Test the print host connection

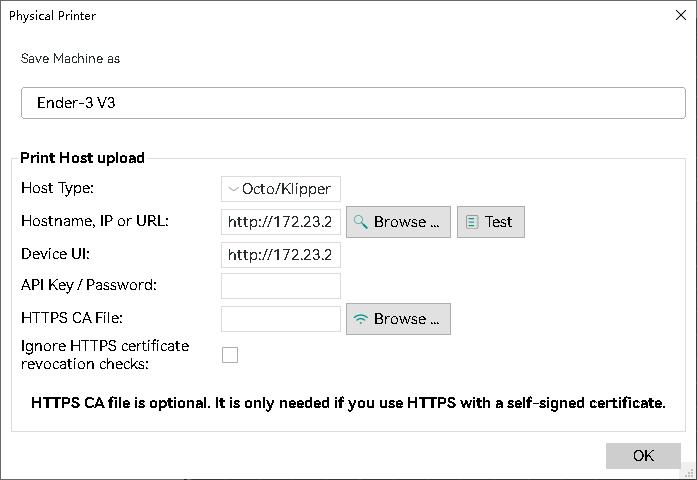[x=491, y=222]
